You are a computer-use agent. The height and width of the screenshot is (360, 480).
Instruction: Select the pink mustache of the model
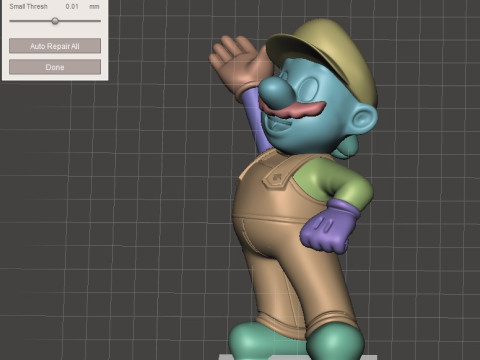coord(293,109)
